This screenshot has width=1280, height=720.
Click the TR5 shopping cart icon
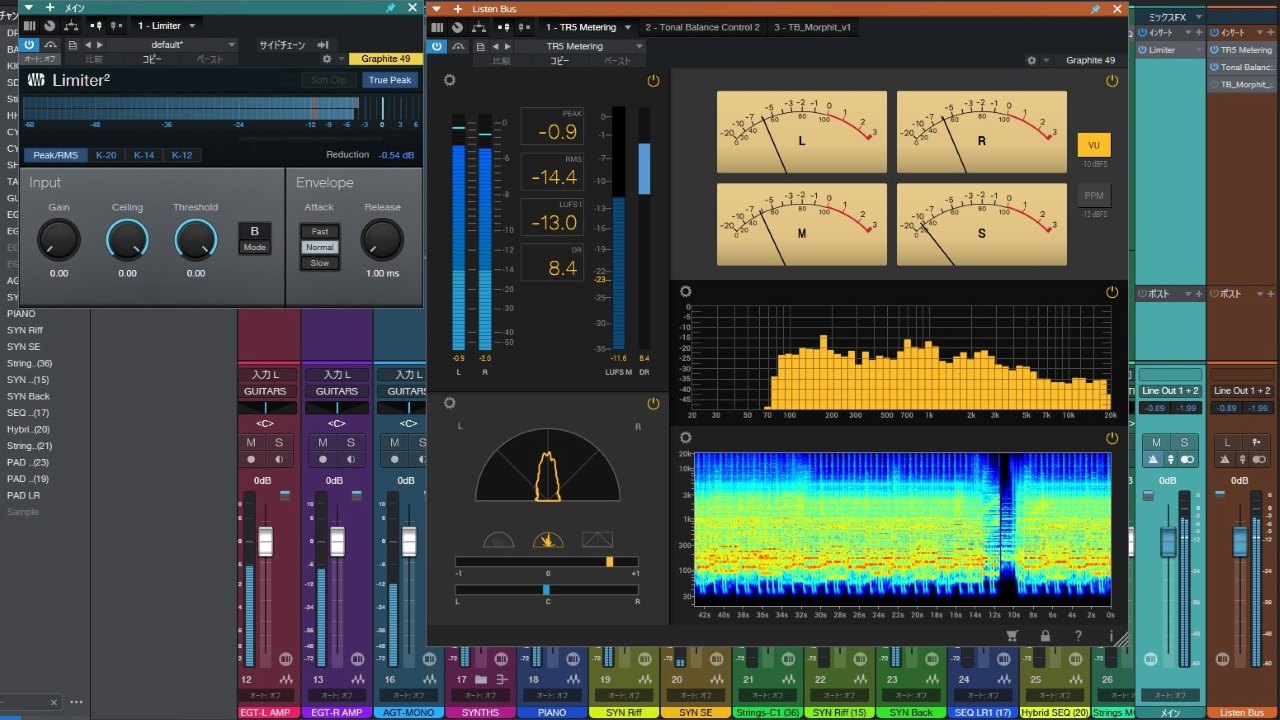pos(1011,635)
